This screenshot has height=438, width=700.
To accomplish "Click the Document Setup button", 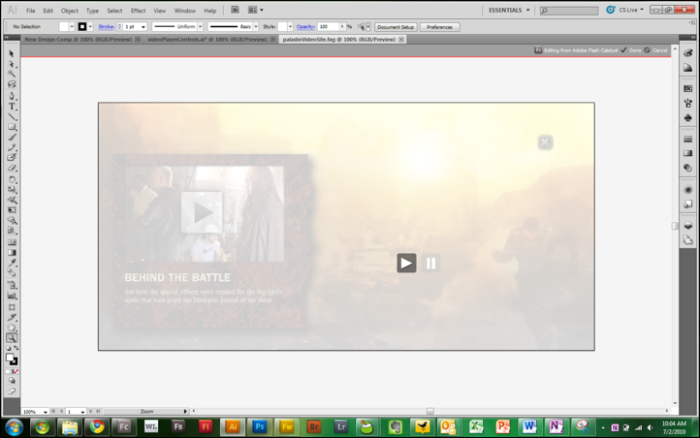I will coord(396,27).
